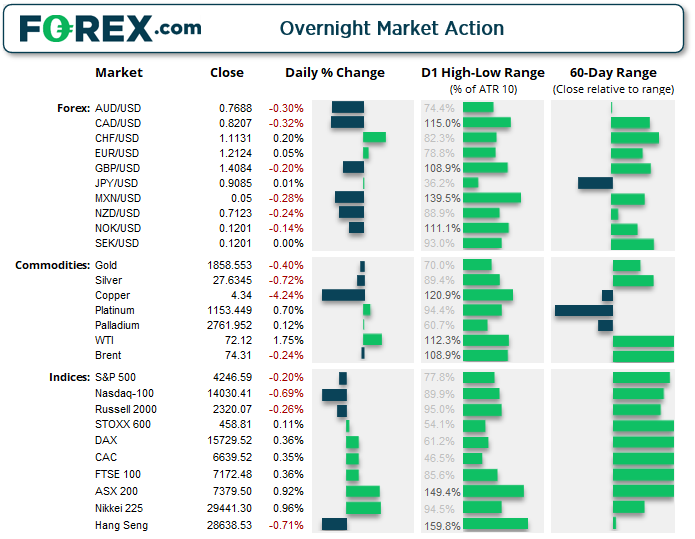The image size is (695, 539).
Task: Click the Hang Seng high-low range bar
Action: (495, 524)
